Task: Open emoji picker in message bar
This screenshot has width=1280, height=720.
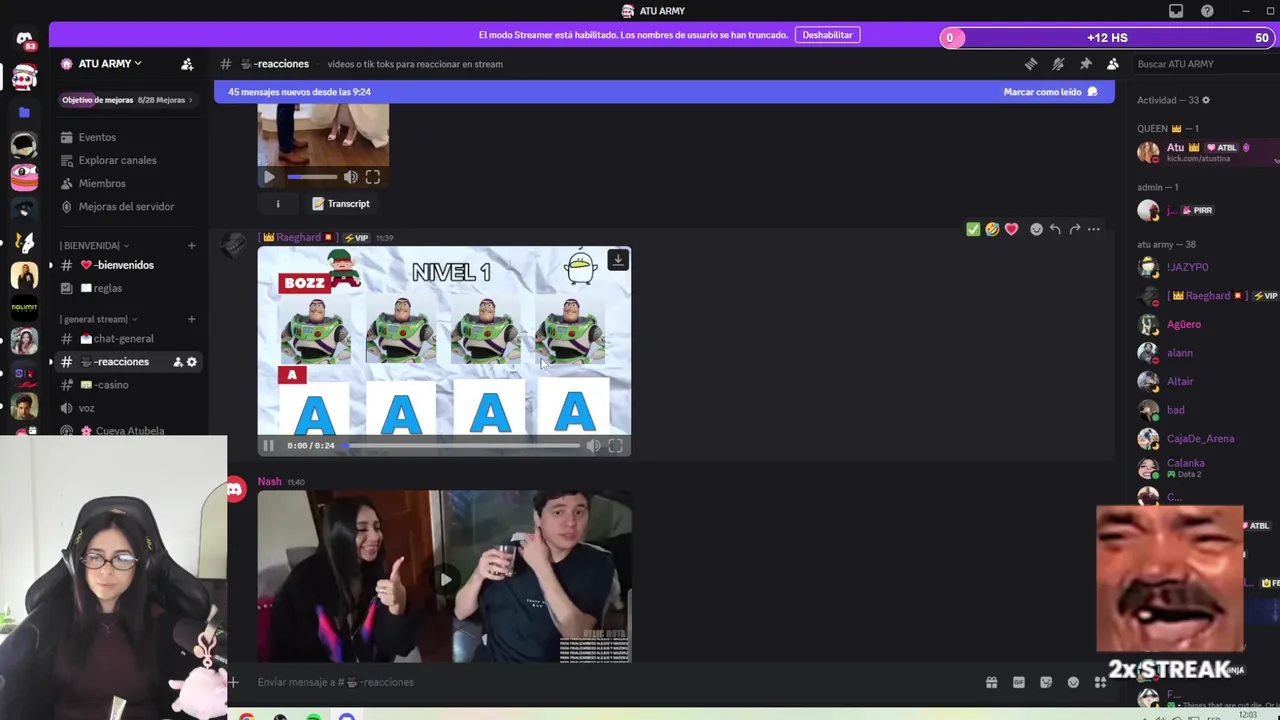Action: pyautogui.click(x=1073, y=682)
